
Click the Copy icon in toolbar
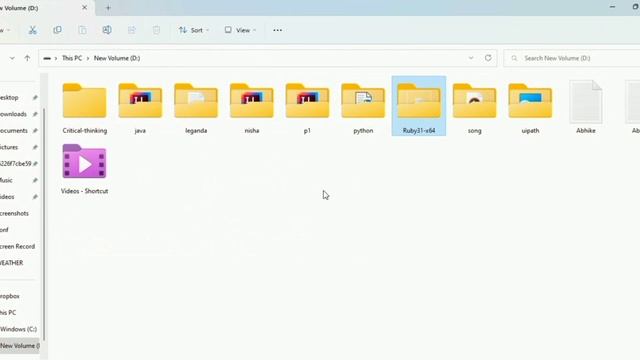pyautogui.click(x=57, y=30)
